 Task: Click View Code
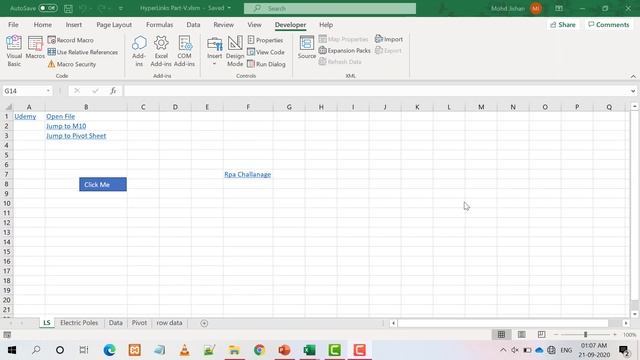[266, 52]
